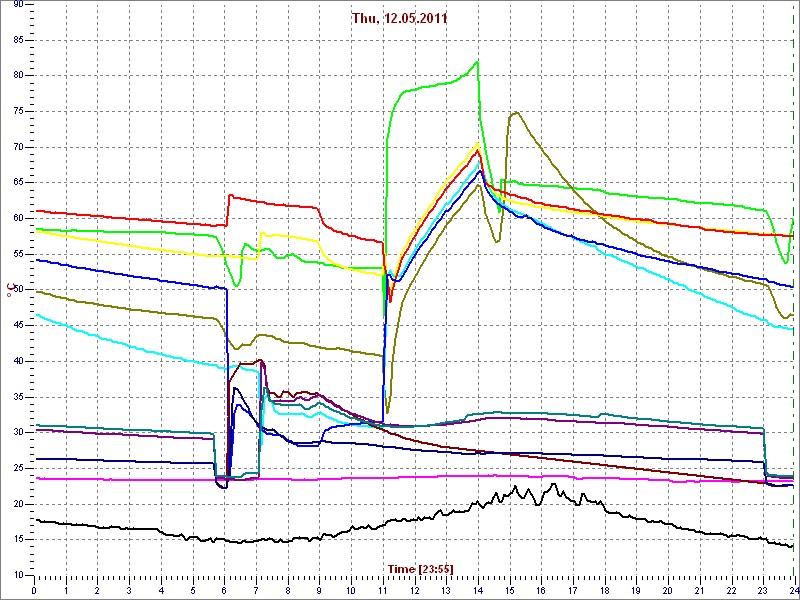The width and height of the screenshot is (800, 600).
Task: Click hour 16 on the time axis
Action: pyautogui.click(x=540, y=590)
